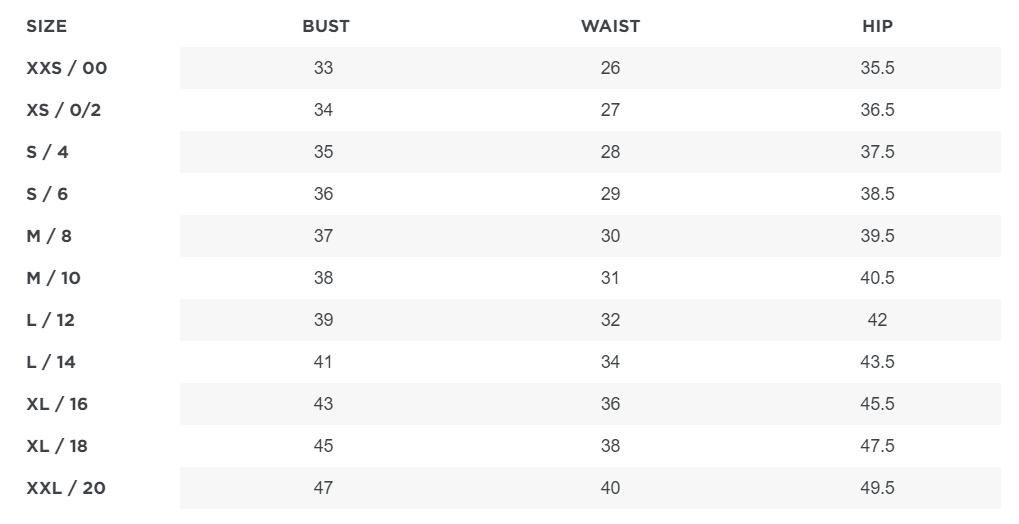Select the XL / 16 size label
1019x524 pixels.
[57, 404]
